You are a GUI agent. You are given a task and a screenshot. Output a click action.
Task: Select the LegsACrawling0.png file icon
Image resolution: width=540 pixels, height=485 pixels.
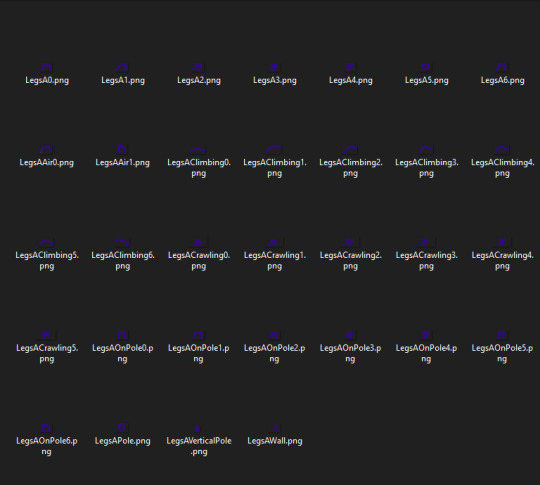coord(199,242)
